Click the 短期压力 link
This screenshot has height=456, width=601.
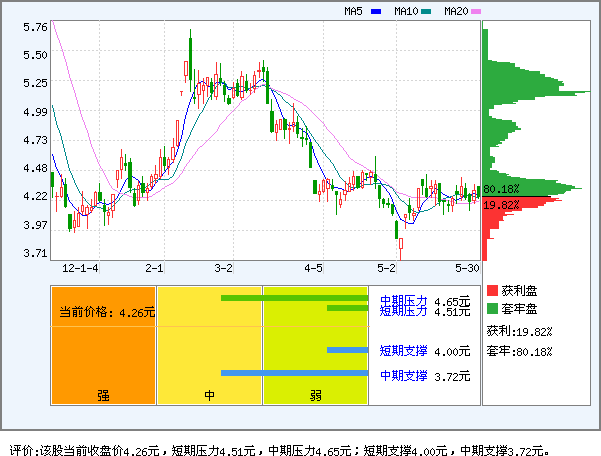pos(403,311)
